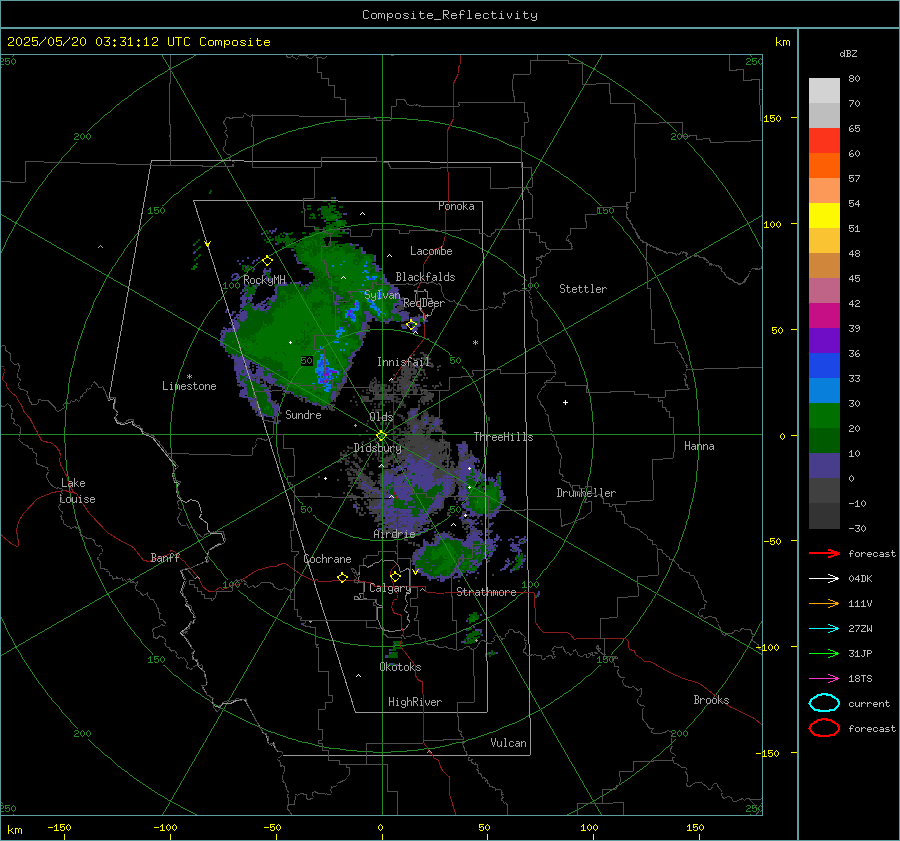Image resolution: width=900 pixels, height=841 pixels.
Task: Click the Lacombe city label
Action: [x=431, y=251]
